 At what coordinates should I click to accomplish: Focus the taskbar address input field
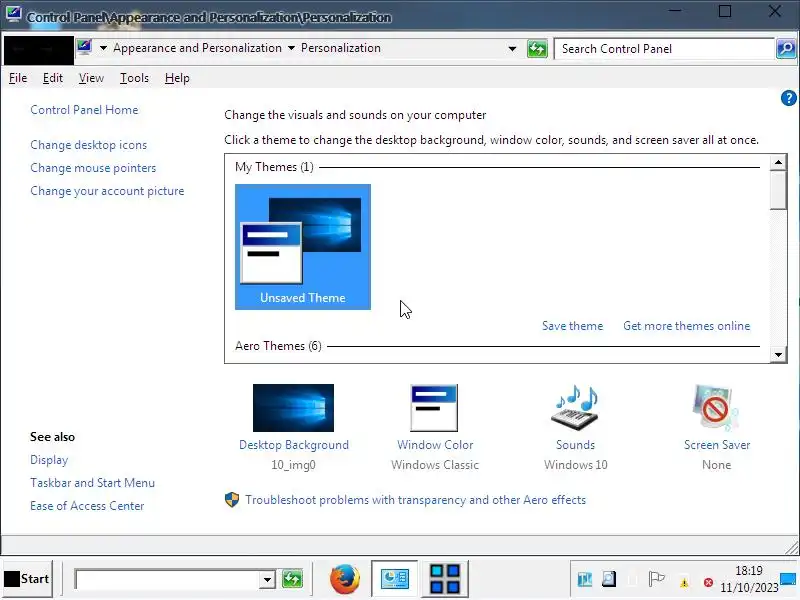click(x=167, y=580)
